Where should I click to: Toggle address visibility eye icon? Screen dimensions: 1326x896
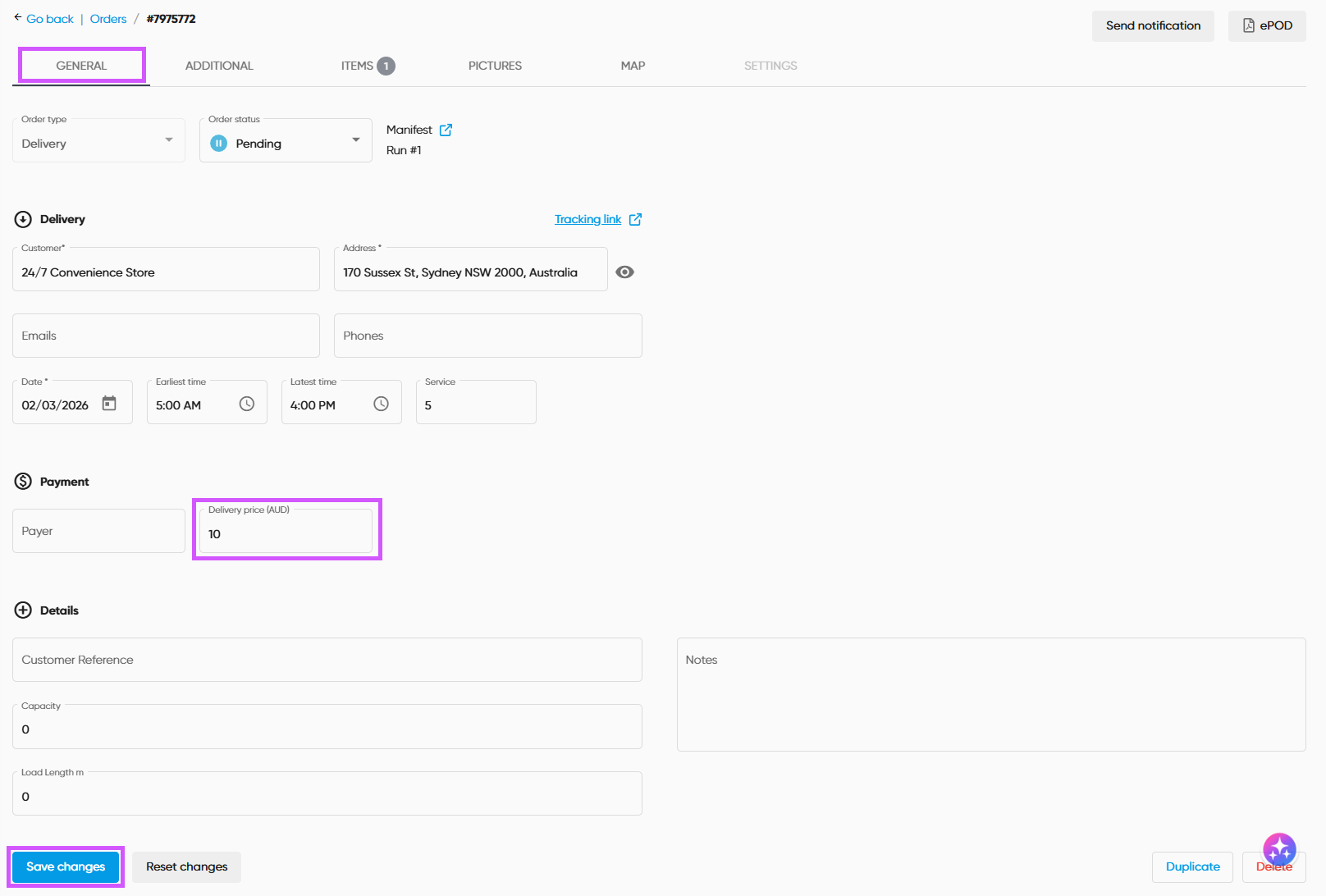(x=624, y=272)
